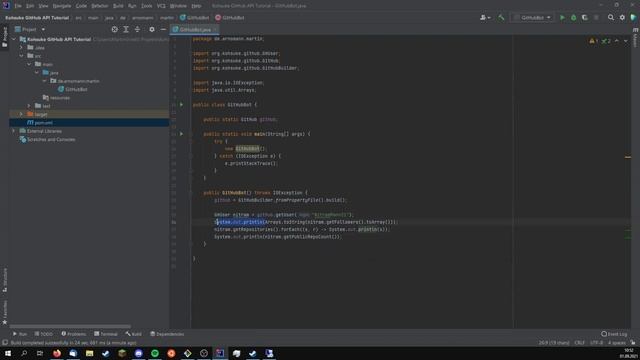This screenshot has height=360, width=640.
Task: Click run gutter icon beside class GitHubBot
Action: (x=181, y=104)
